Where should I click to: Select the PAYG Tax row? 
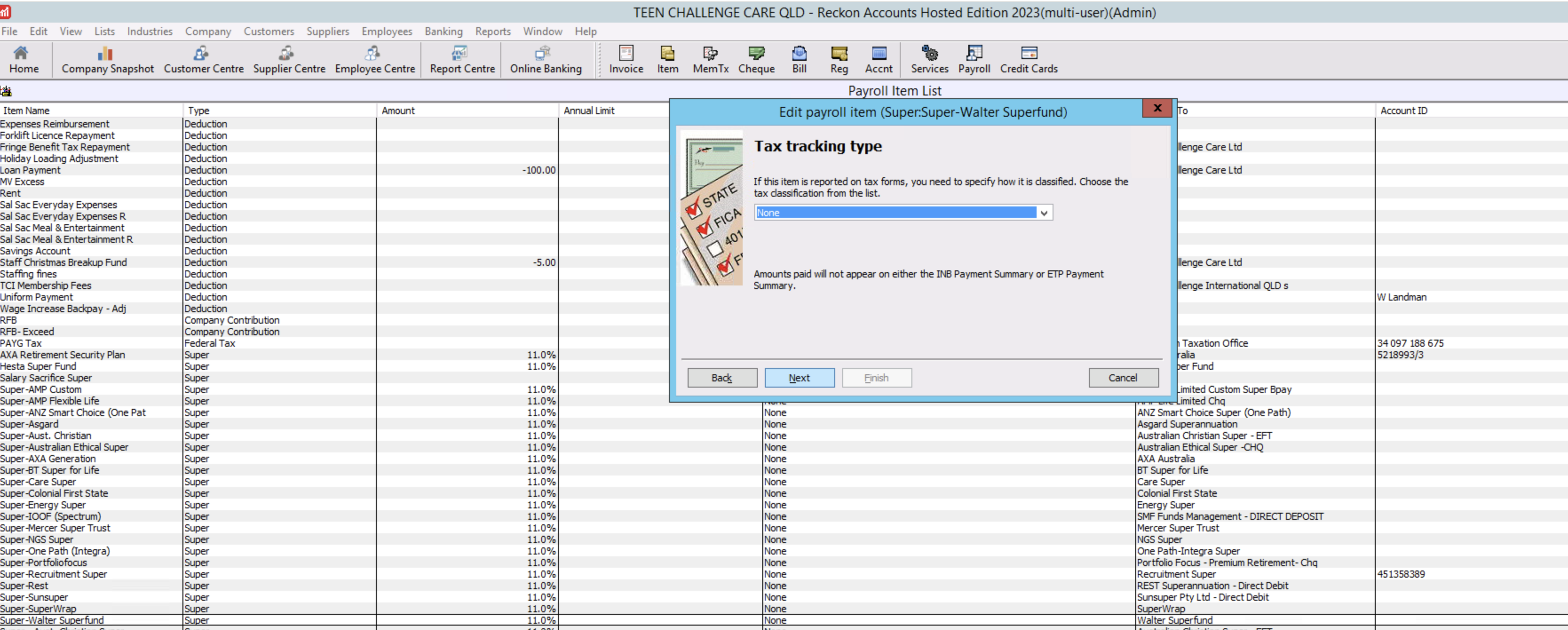pos(21,343)
